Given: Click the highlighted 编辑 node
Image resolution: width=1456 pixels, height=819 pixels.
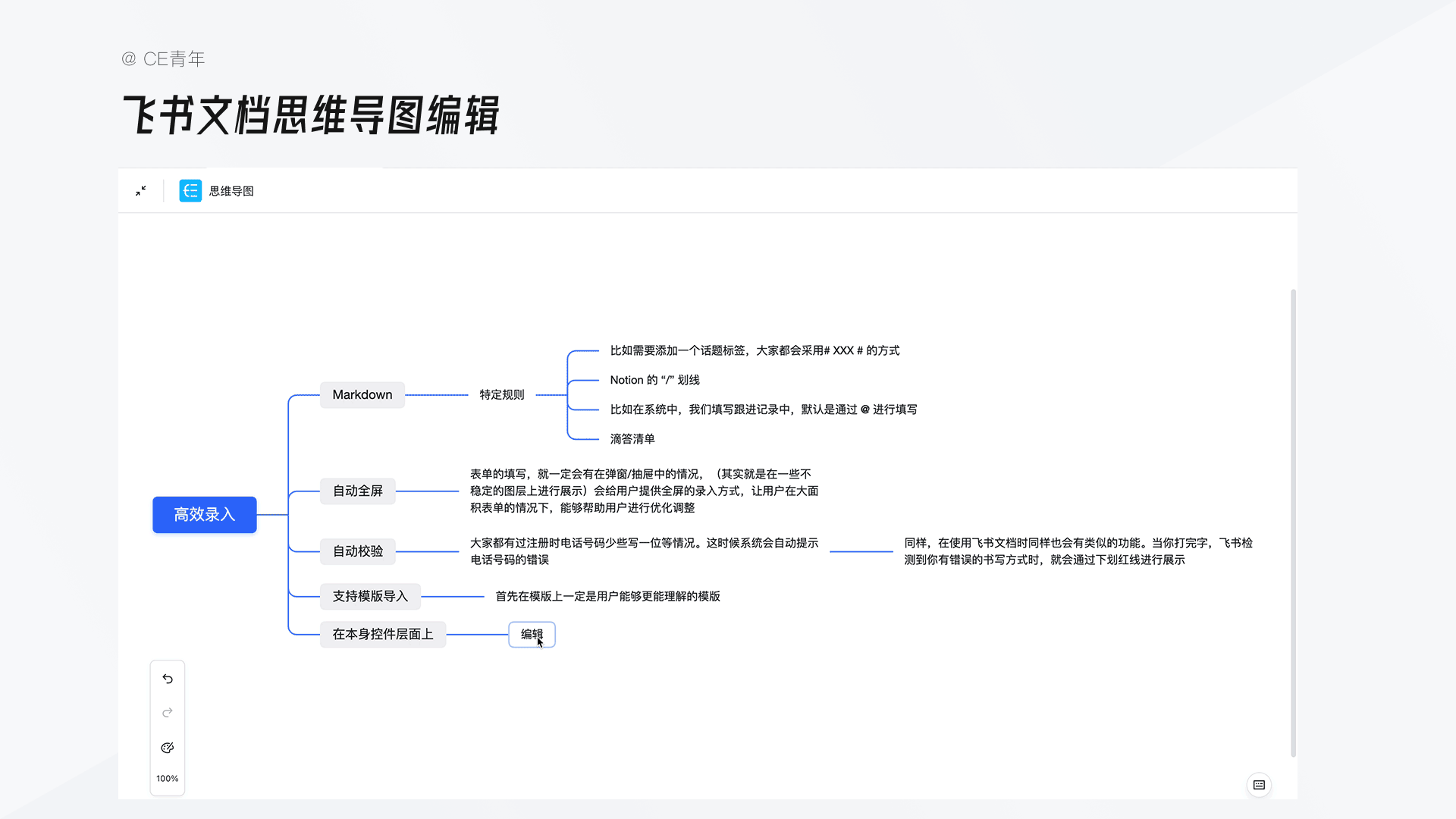Looking at the screenshot, I should click(532, 635).
